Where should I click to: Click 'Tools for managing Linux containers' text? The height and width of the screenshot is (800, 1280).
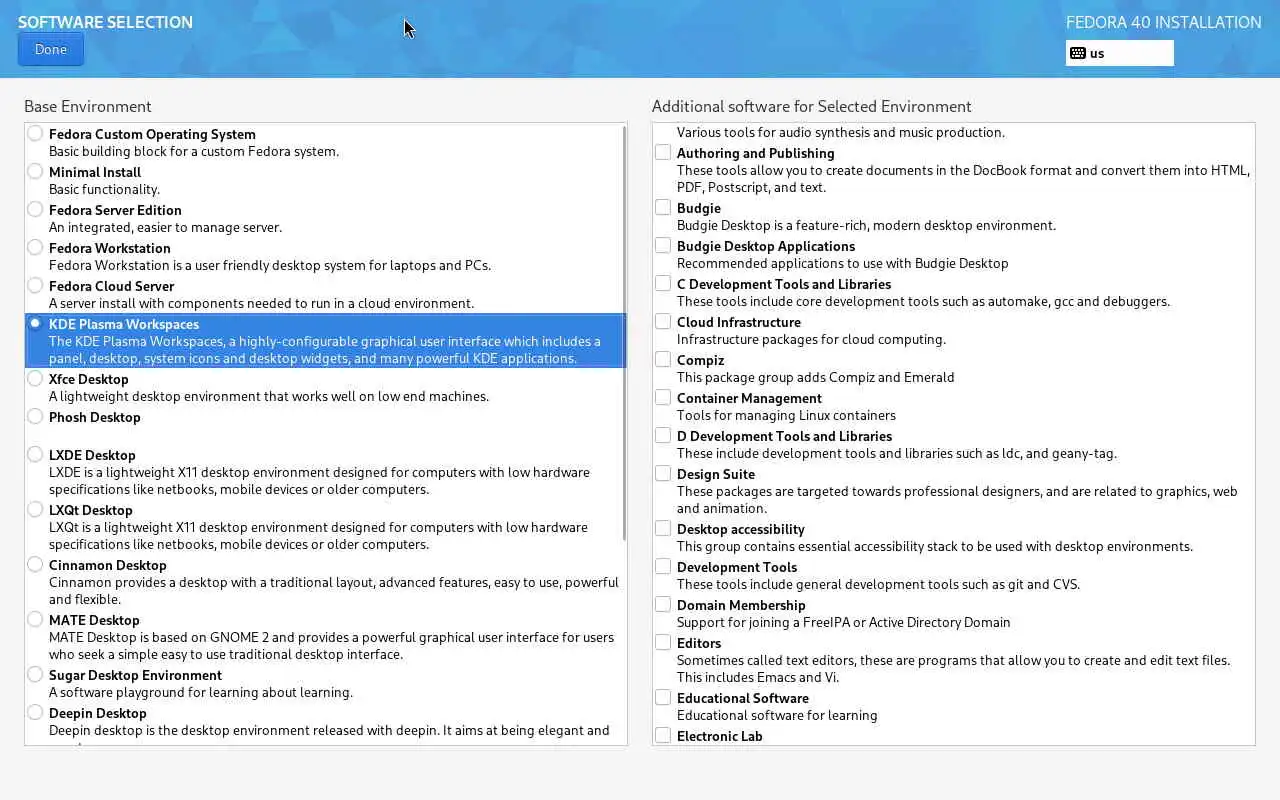point(786,415)
